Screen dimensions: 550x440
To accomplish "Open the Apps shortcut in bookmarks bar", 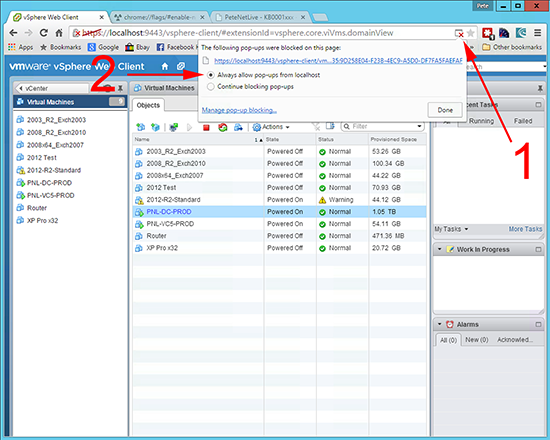I will click(21, 47).
